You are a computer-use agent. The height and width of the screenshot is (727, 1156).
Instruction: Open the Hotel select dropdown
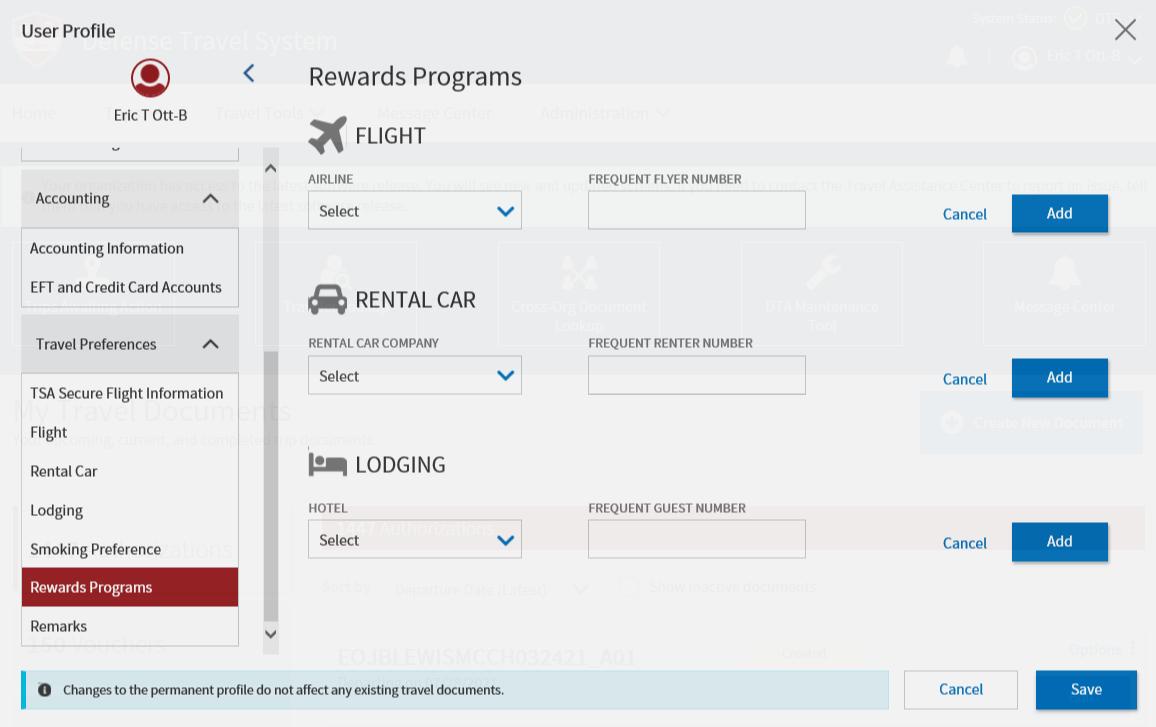pos(414,540)
